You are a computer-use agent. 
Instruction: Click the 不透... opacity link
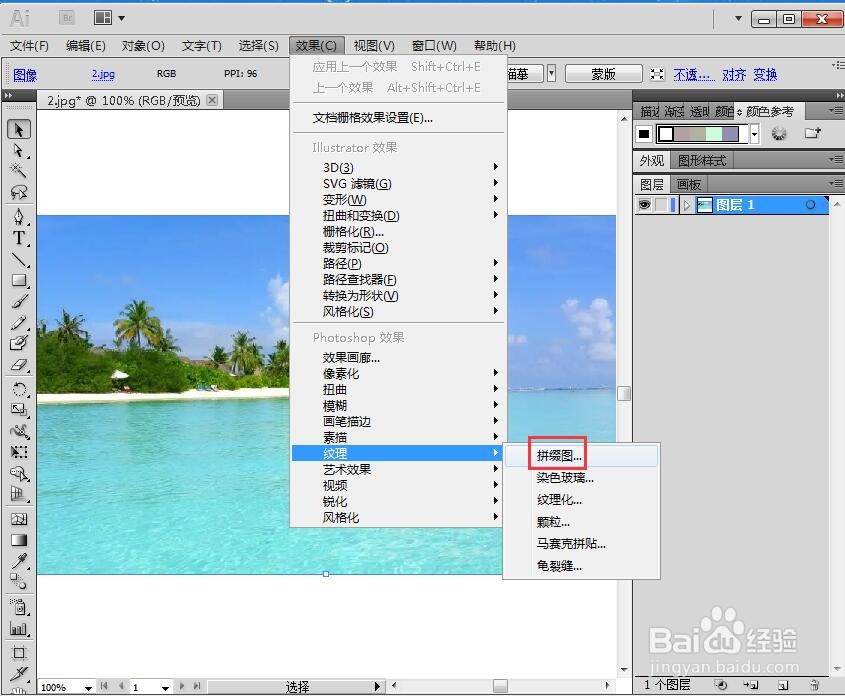[694, 74]
